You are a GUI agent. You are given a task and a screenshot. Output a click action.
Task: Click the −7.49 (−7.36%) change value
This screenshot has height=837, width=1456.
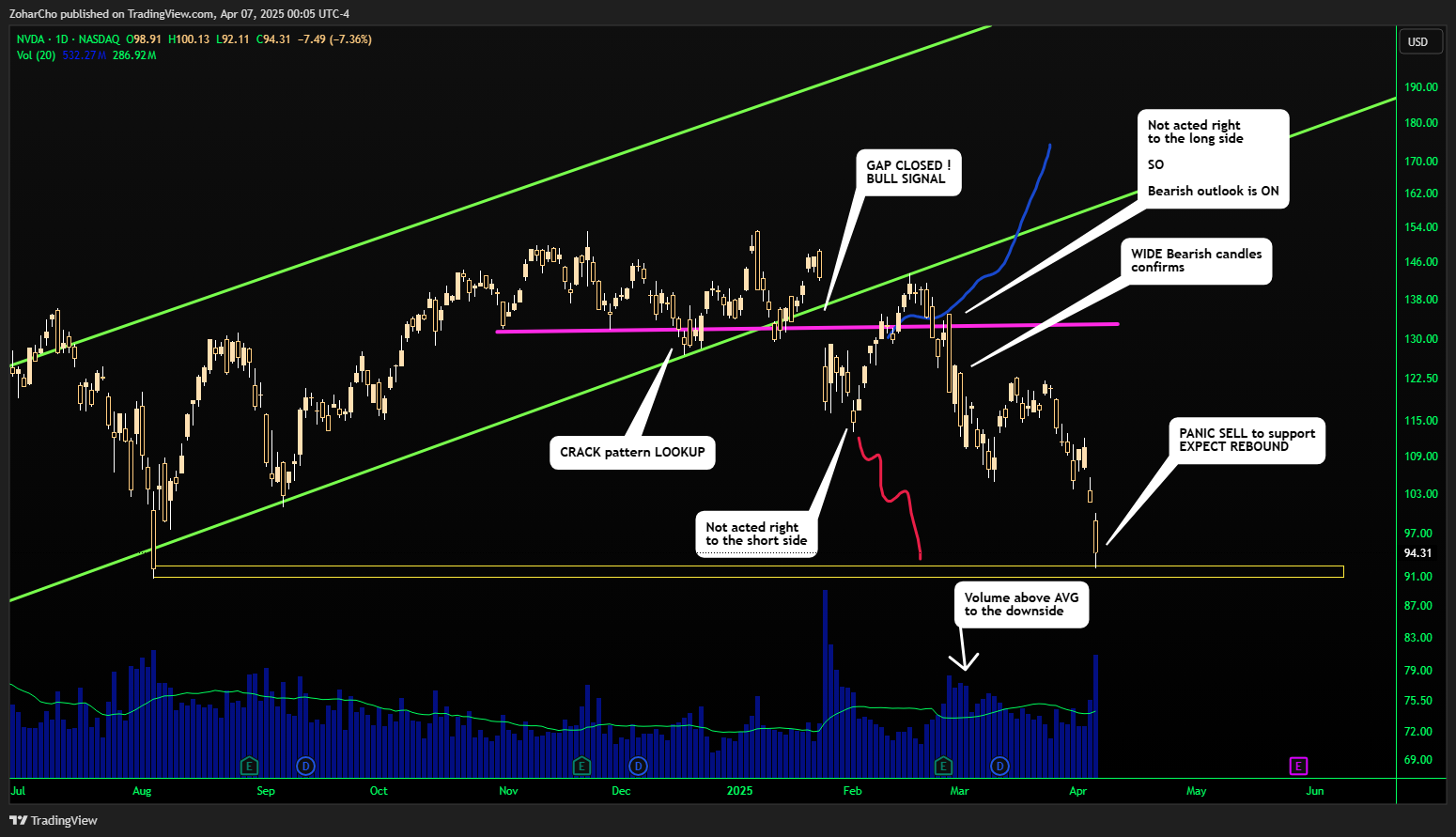(x=334, y=39)
